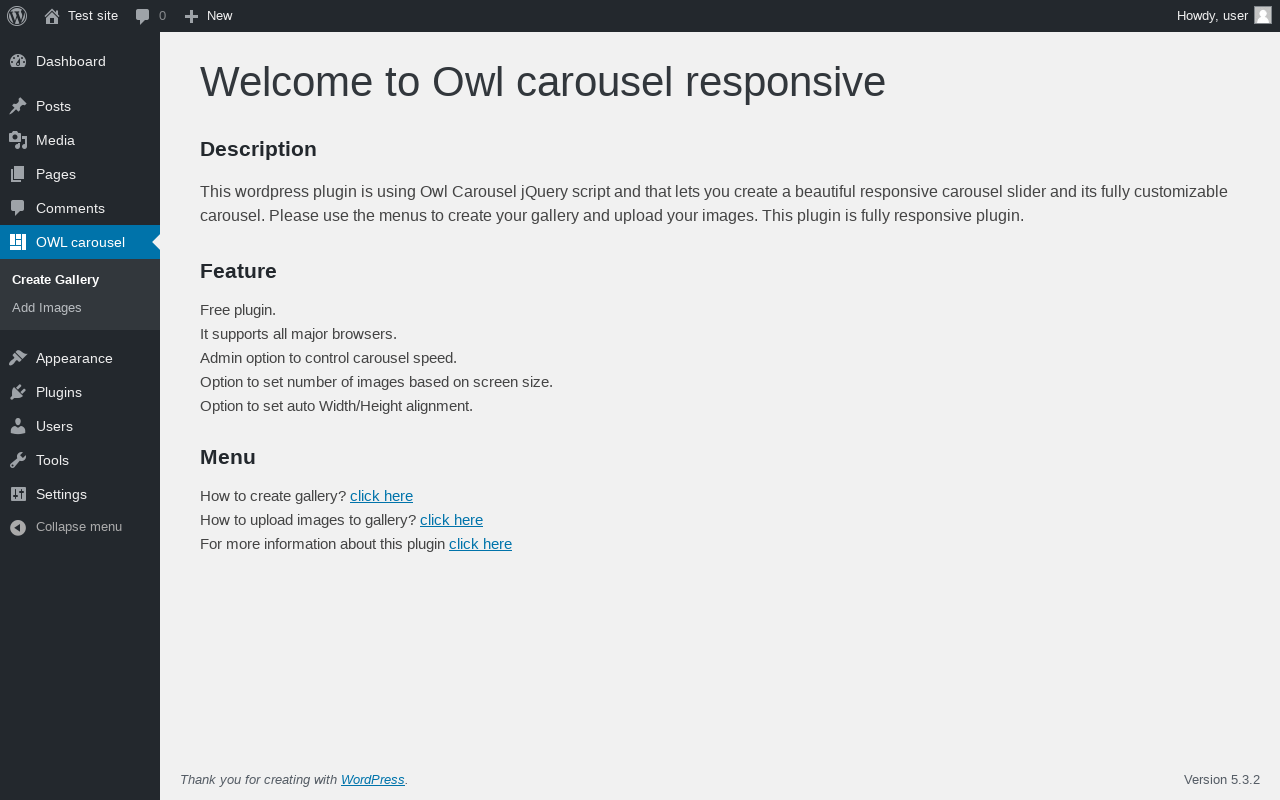Click the Comments speech bubble icon in sidebar
This screenshot has height=800, width=1280.
18,208
